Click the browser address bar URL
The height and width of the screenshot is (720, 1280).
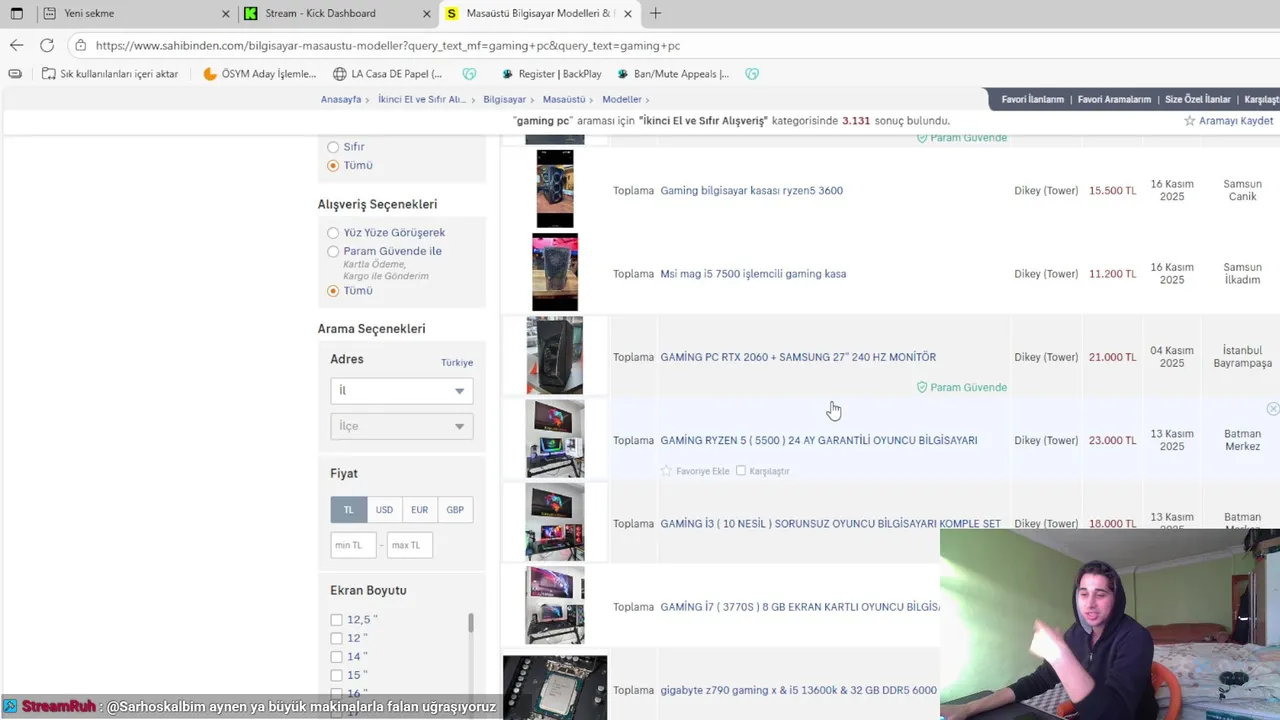(x=388, y=46)
